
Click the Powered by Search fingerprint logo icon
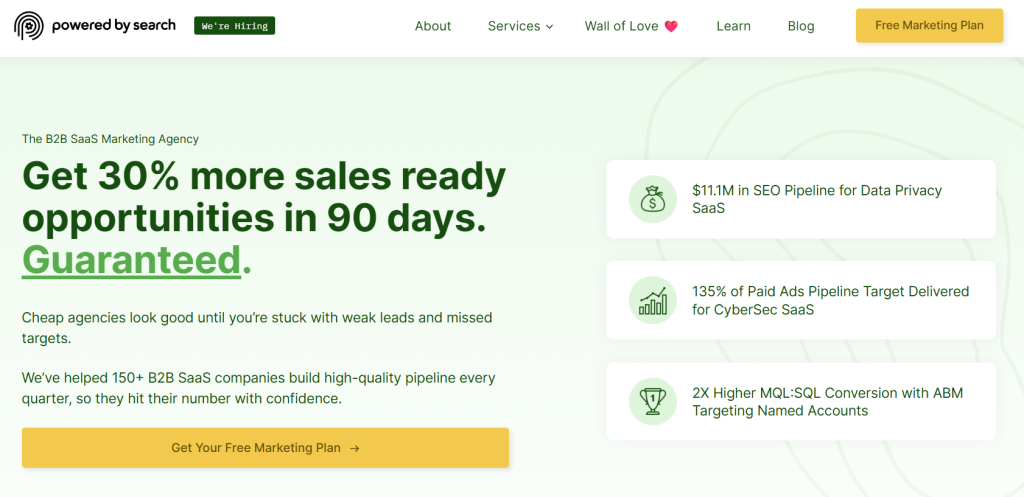(29, 26)
